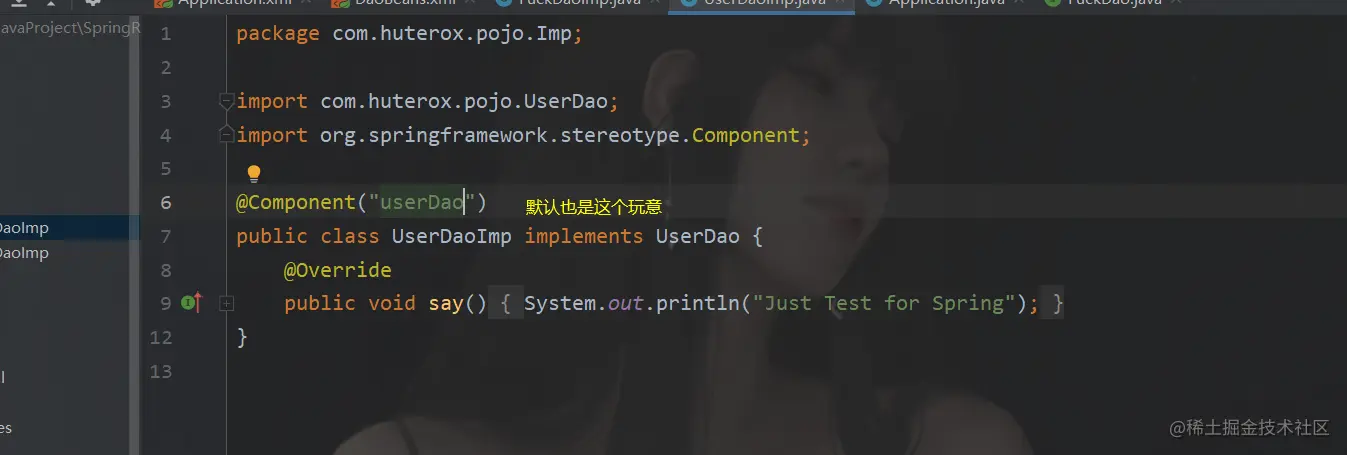
Task: Click the closing brace on line 12
Action: tap(242, 338)
